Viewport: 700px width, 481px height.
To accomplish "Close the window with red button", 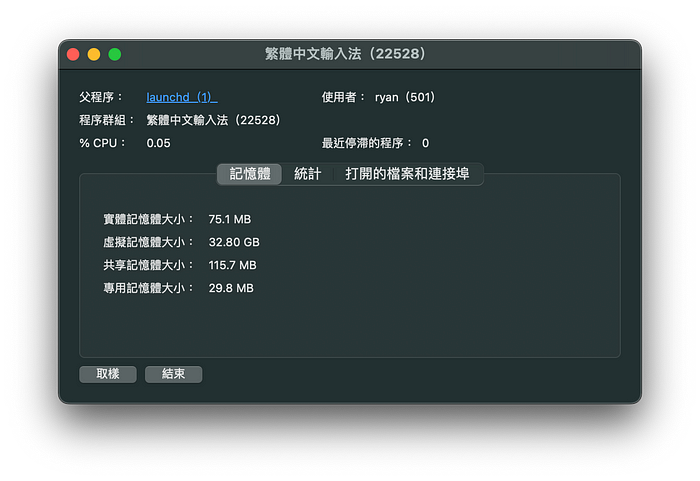I will (x=73, y=54).
